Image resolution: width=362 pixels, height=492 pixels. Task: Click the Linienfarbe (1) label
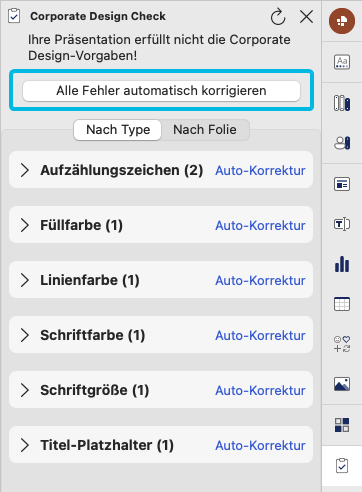90,280
